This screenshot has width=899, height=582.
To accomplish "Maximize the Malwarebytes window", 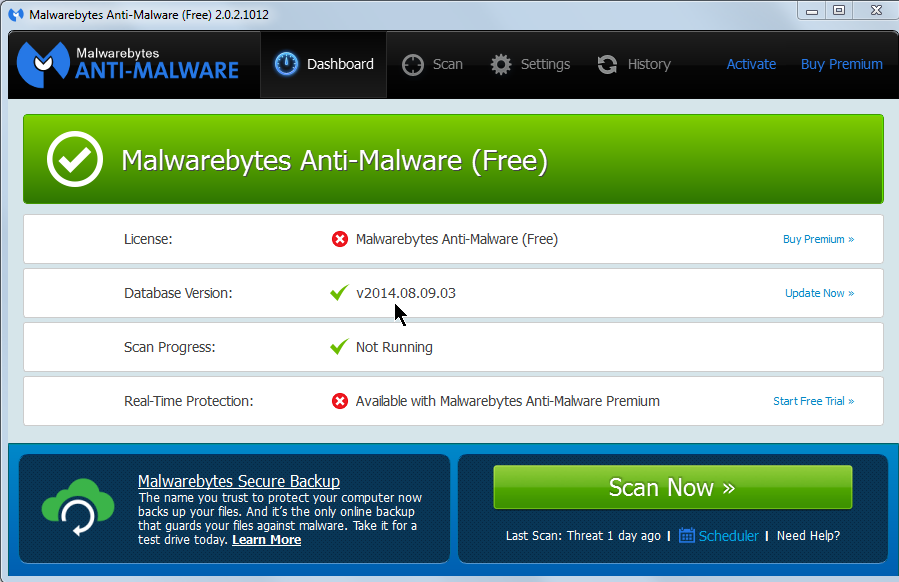I will coord(839,10).
